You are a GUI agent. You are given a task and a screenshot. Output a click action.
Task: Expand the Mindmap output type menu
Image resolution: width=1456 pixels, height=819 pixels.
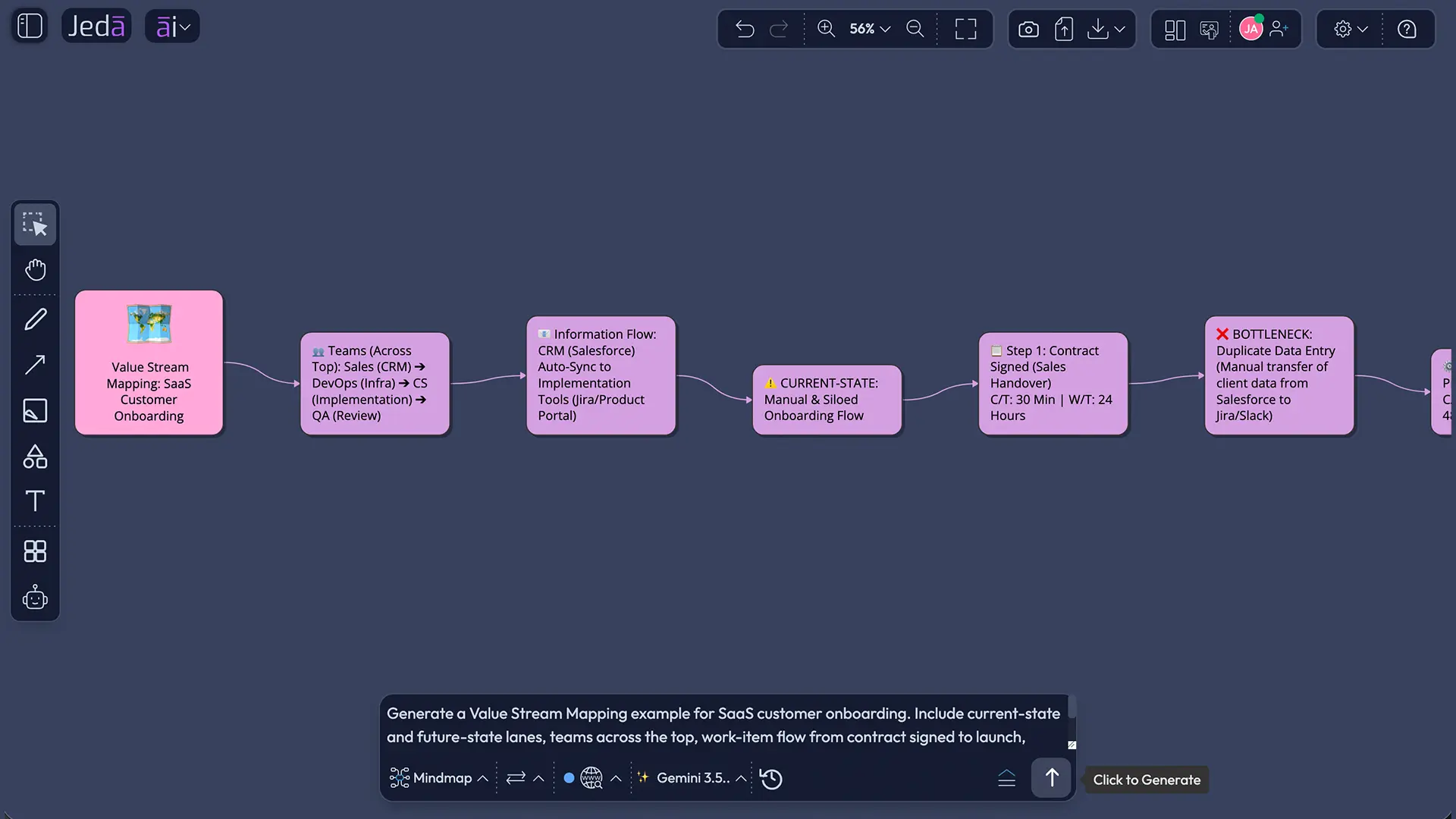438,778
